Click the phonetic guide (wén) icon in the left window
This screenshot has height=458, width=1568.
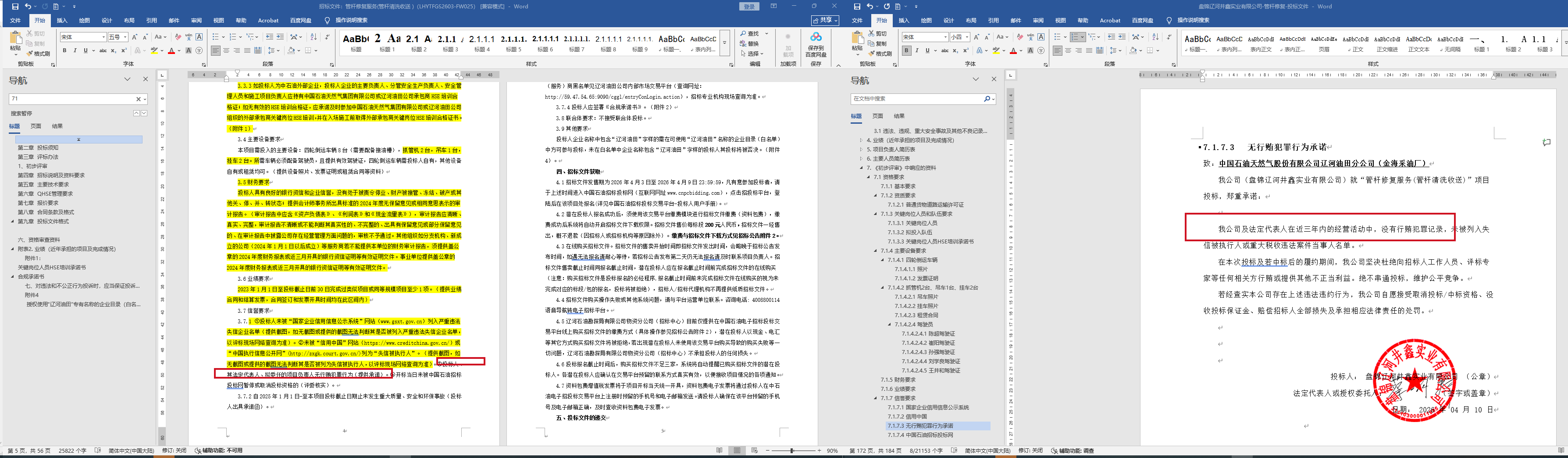pyautogui.click(x=189, y=37)
